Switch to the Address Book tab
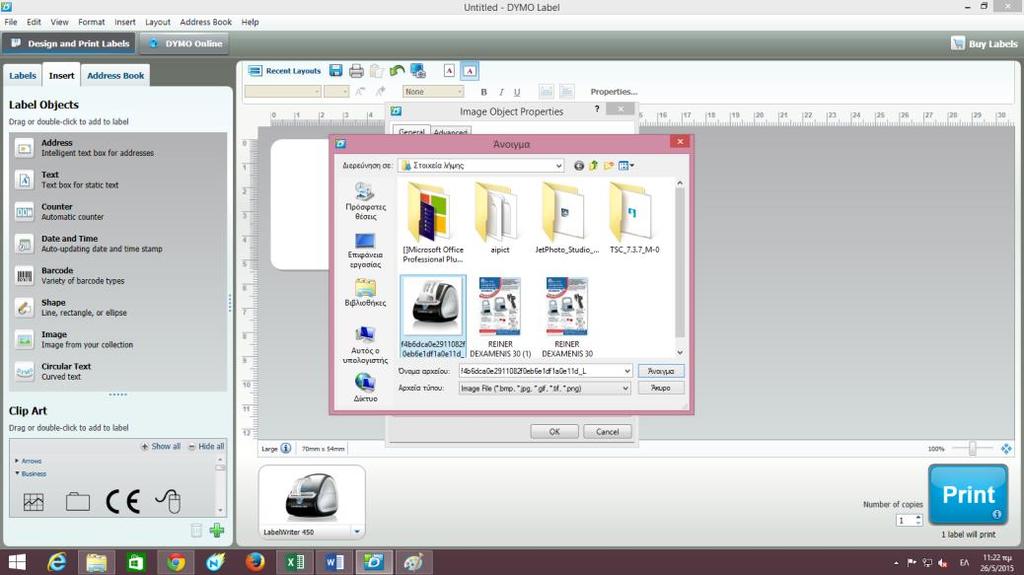1024x575 pixels. tap(116, 76)
